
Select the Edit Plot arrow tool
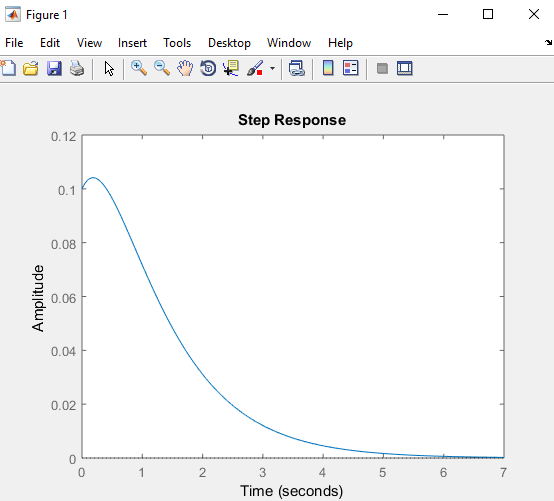click(x=109, y=68)
